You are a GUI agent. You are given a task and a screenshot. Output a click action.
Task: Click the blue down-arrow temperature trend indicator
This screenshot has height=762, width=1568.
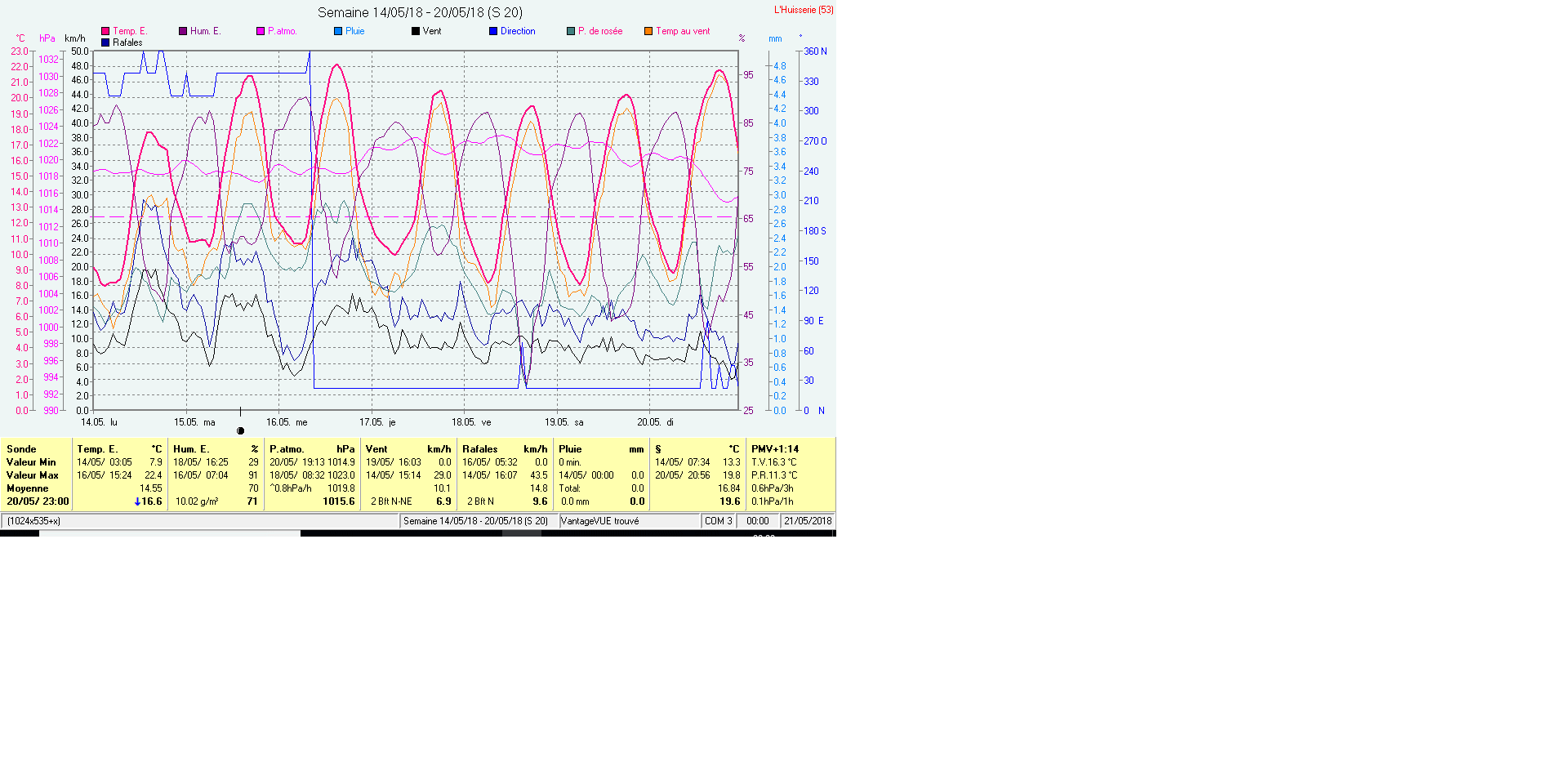tap(137, 501)
